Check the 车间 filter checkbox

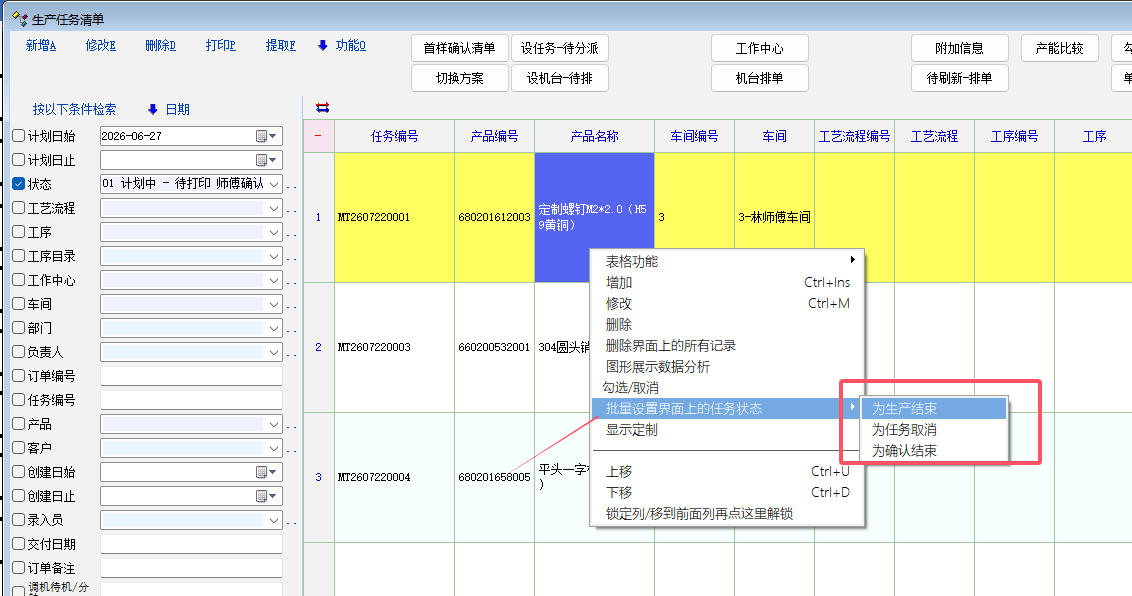[x=19, y=304]
